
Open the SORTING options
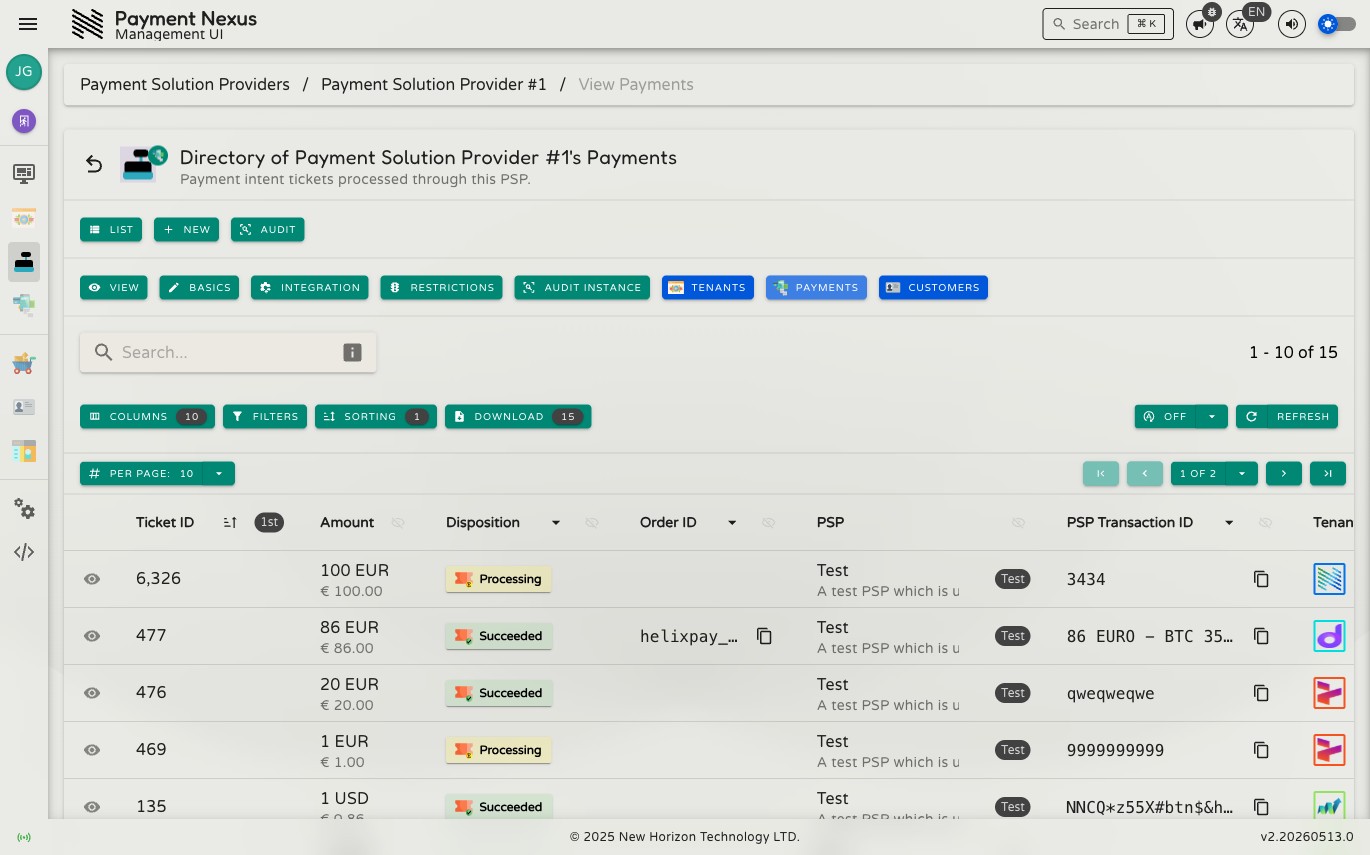pos(376,417)
